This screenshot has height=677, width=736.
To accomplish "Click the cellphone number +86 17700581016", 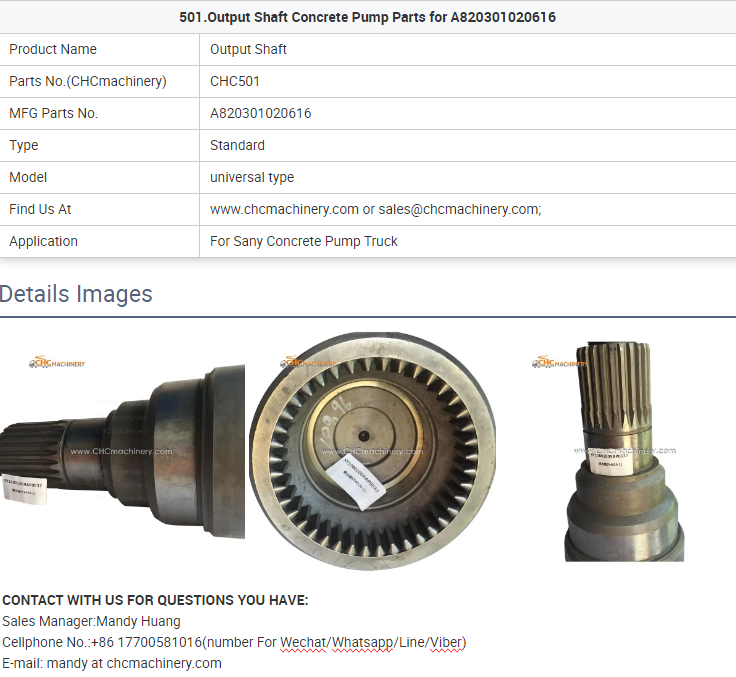I will pos(146,642).
